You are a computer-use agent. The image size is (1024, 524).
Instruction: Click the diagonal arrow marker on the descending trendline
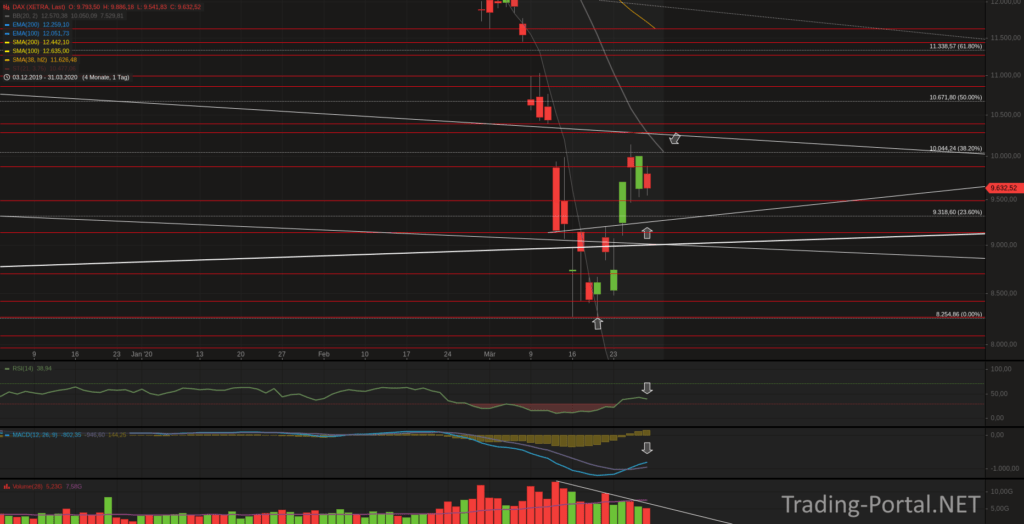(675, 138)
